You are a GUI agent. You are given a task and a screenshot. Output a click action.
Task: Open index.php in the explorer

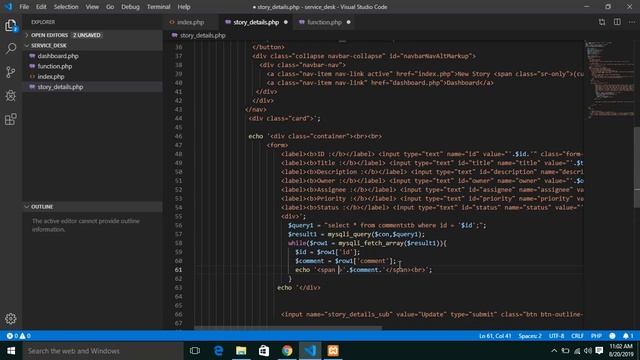(92, 76)
